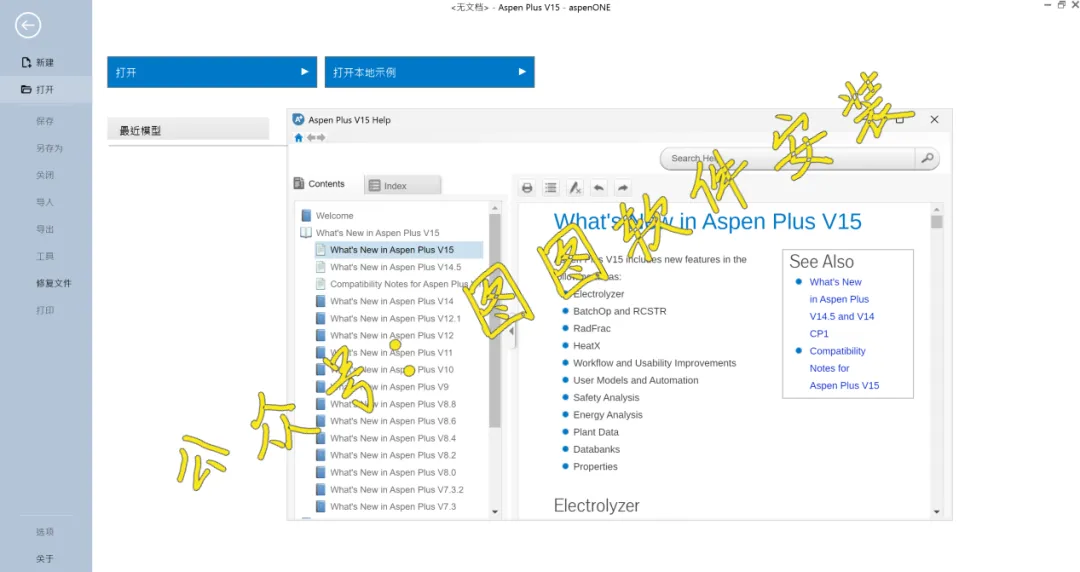
Task: Click the book icon next to V14 entry
Action: (320, 301)
